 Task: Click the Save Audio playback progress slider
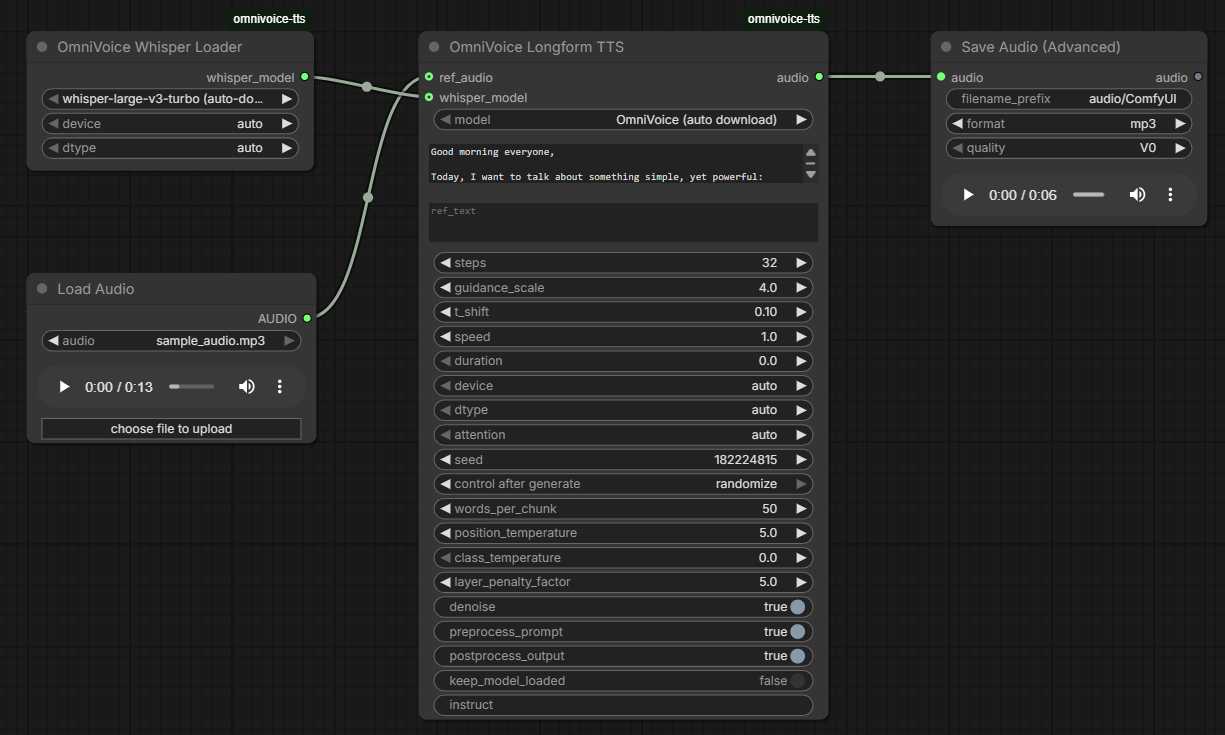coord(1089,195)
